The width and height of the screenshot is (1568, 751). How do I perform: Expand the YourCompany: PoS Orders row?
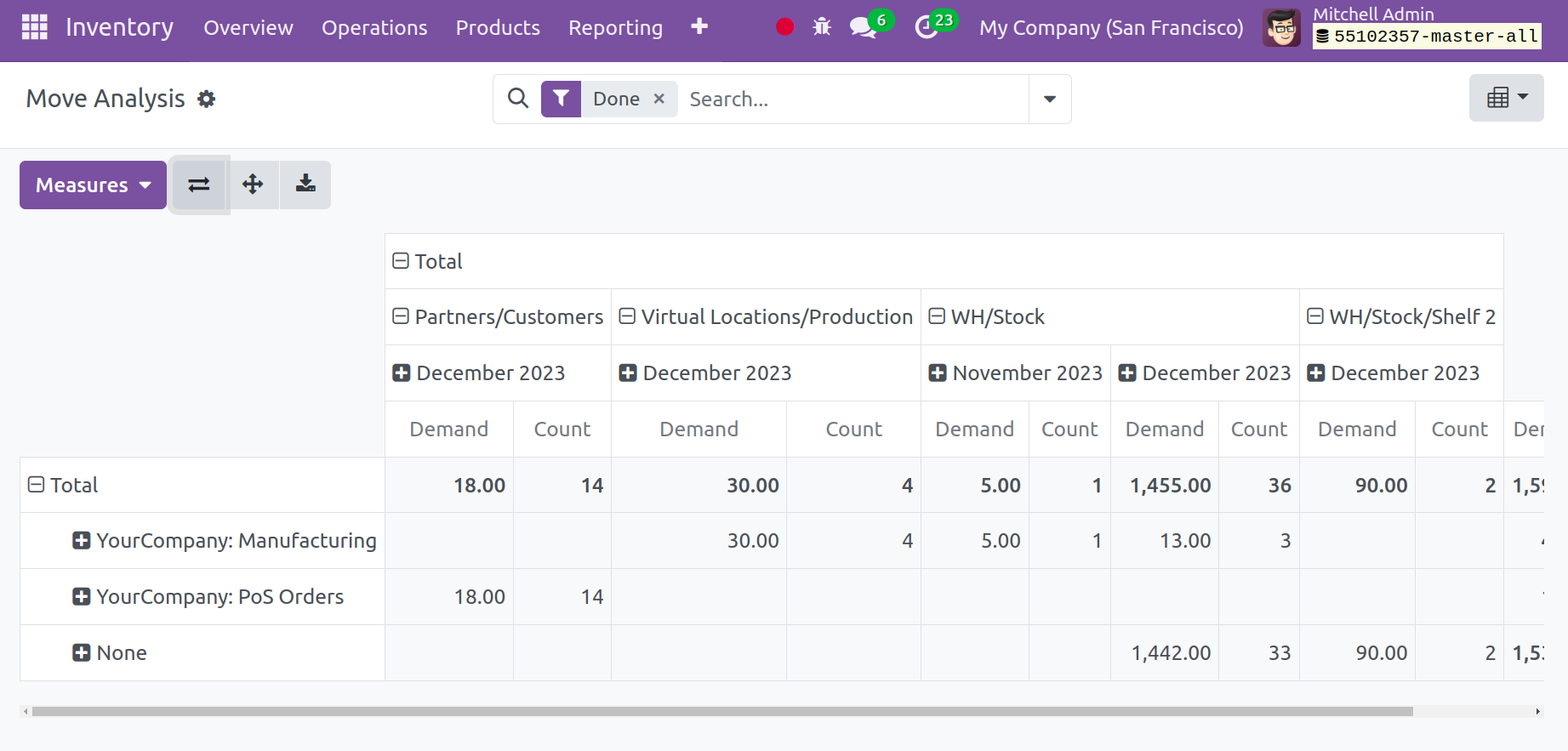coord(82,597)
